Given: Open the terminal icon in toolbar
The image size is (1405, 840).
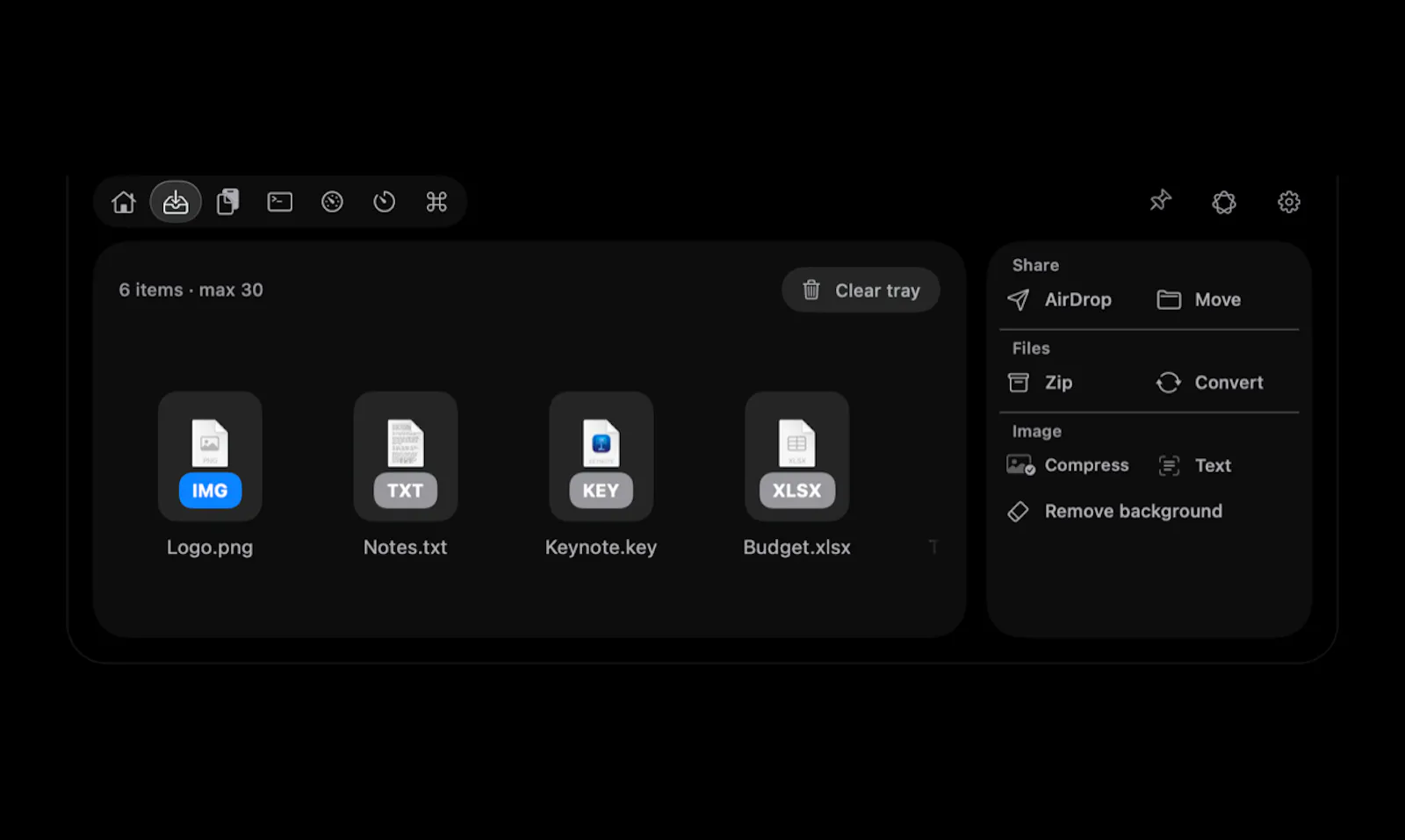Looking at the screenshot, I should pyautogui.click(x=280, y=202).
